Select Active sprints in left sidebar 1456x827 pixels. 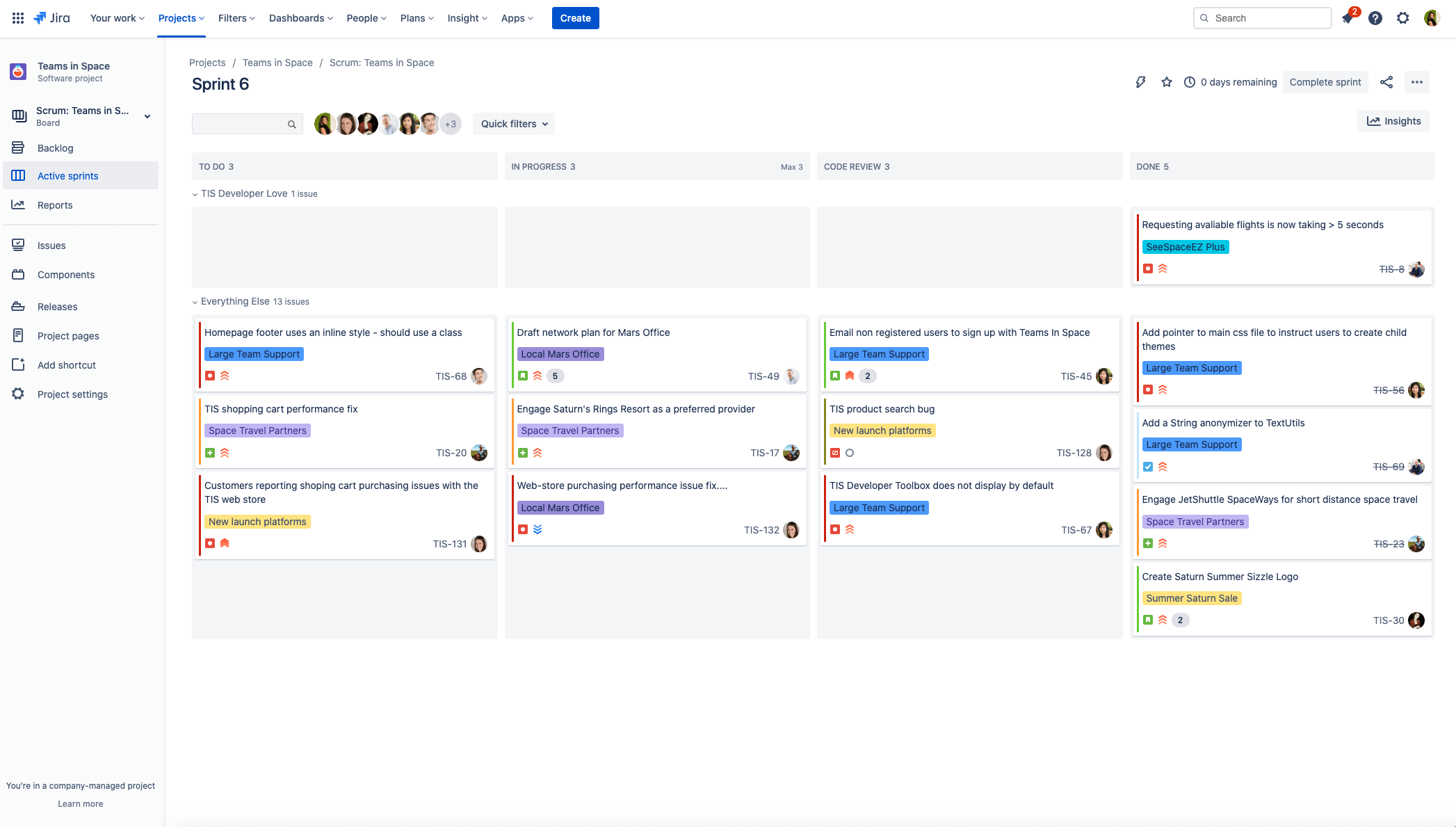[67, 176]
